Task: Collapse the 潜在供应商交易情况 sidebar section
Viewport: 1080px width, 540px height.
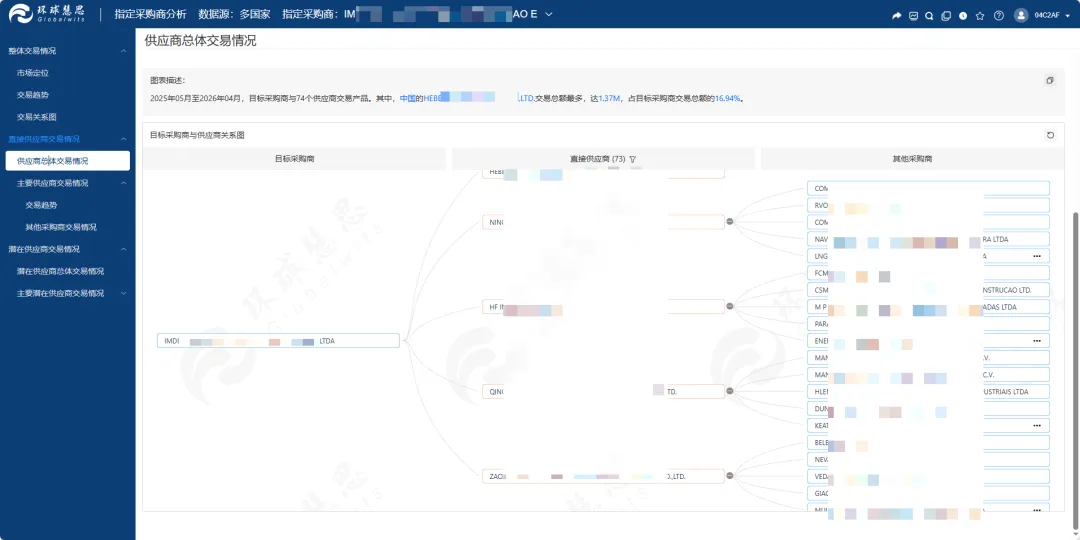Action: click(123, 249)
